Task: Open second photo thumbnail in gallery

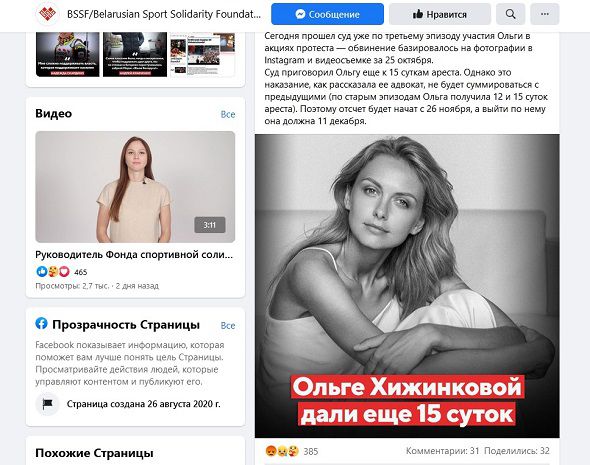Action: click(x=135, y=55)
